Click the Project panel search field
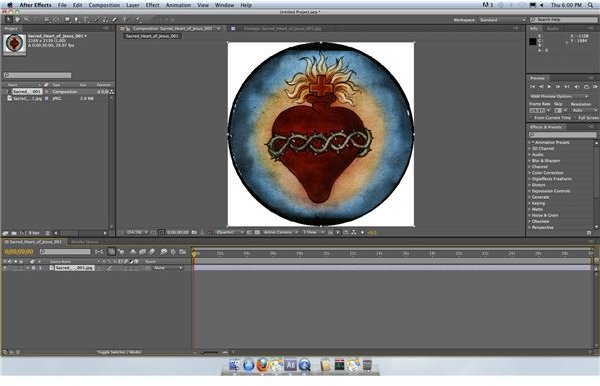 click(38, 75)
